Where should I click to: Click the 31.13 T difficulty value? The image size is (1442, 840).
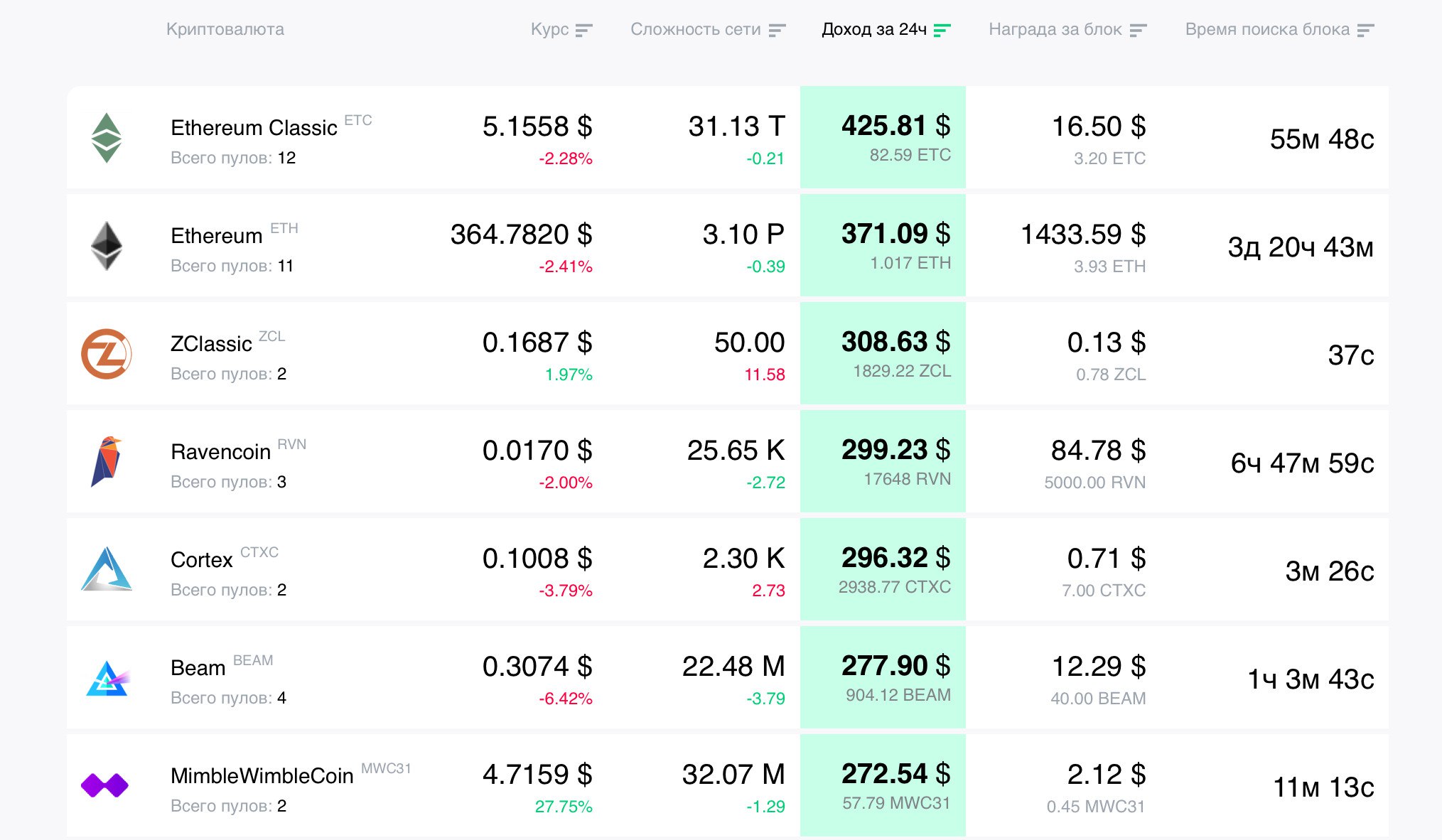736,126
